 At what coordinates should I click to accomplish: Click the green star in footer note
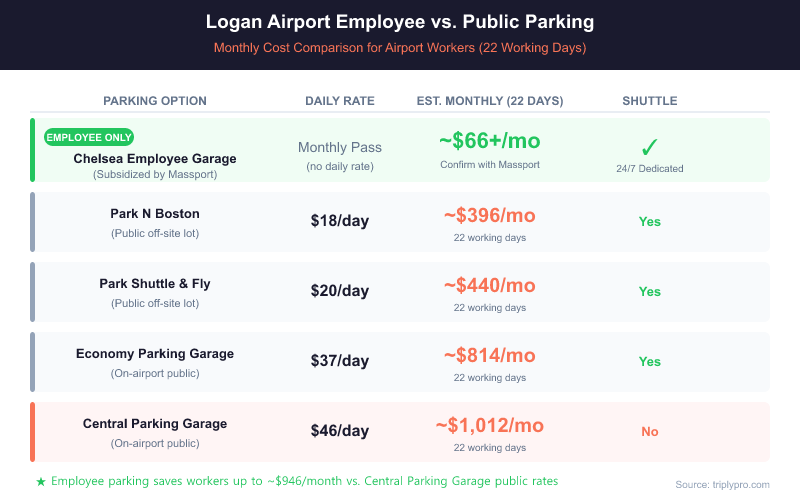(40, 481)
